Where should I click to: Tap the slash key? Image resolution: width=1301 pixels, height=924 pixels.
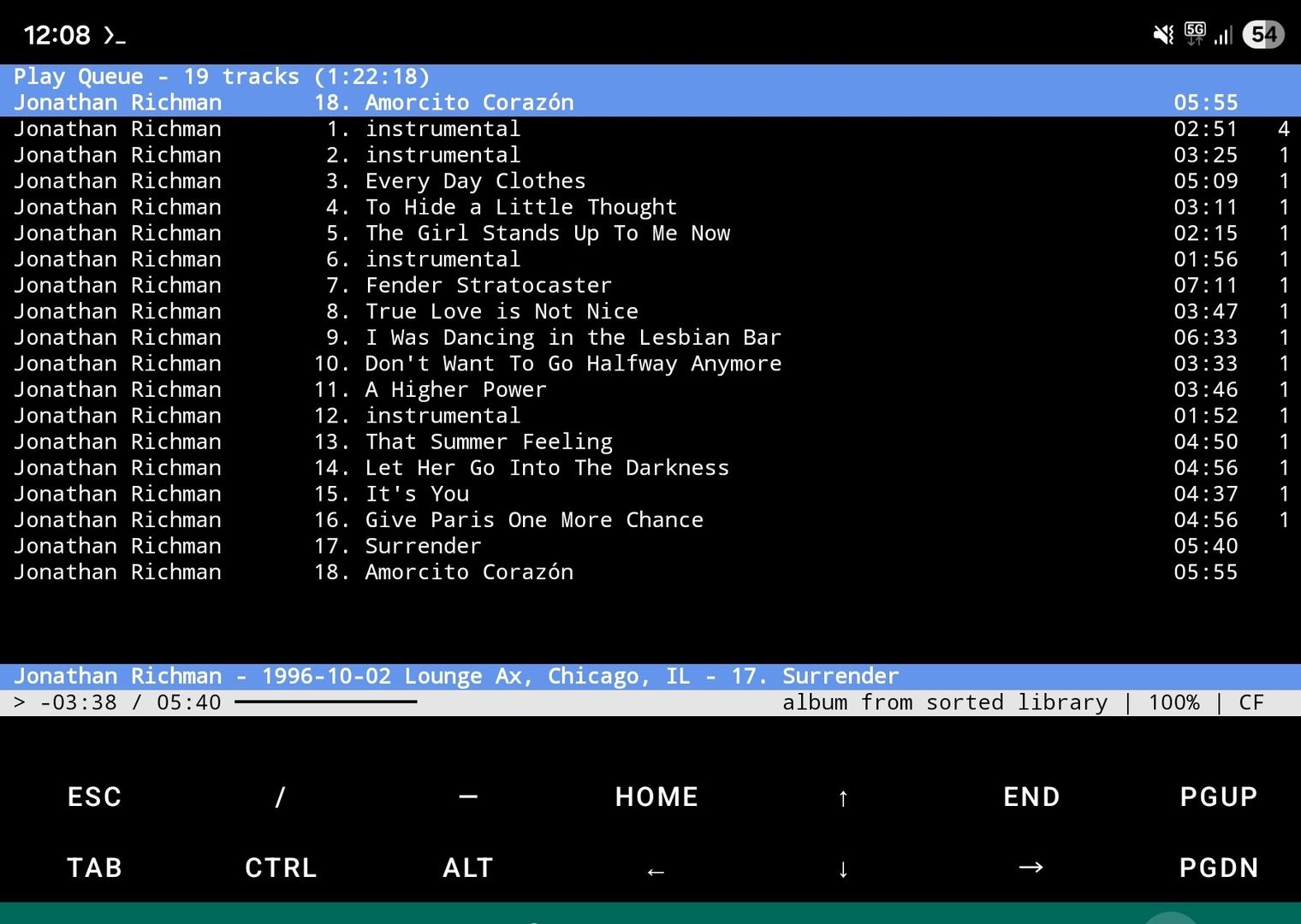pos(280,797)
